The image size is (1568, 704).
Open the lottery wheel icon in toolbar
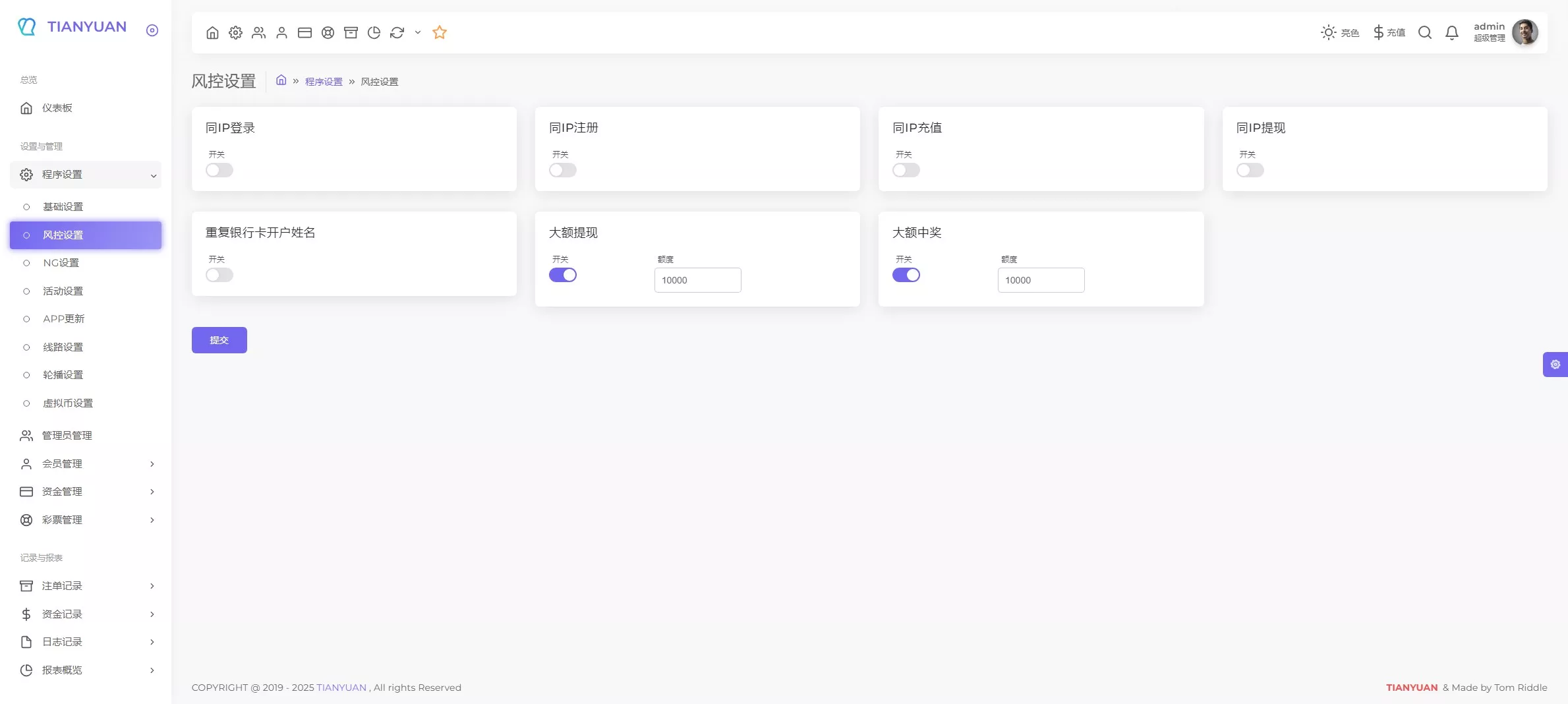point(328,32)
